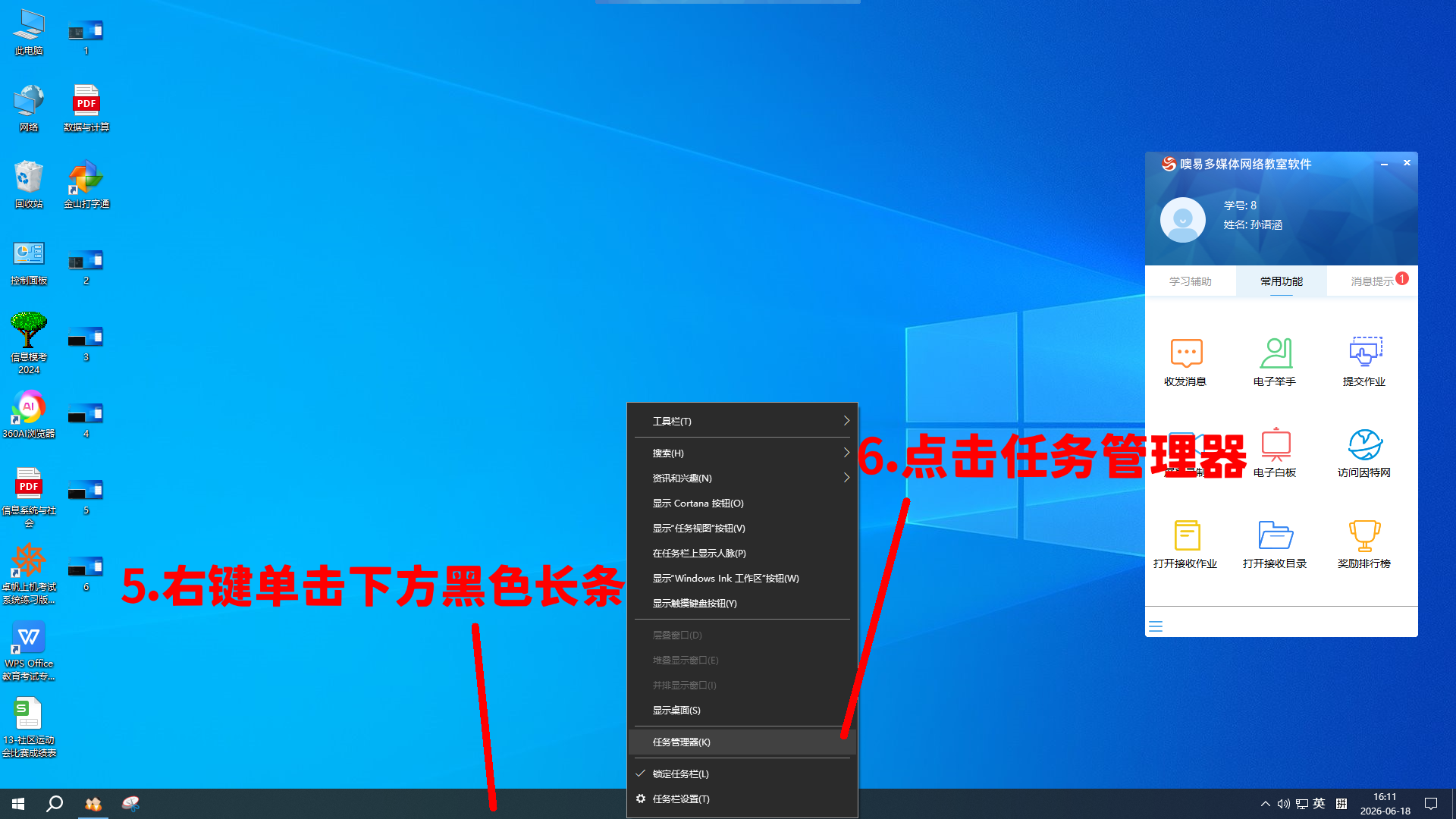Viewport: 1456px width, 819px height.
Task: Minimize the 噢易多媒体网络教室软件 window
Action: (1384, 164)
